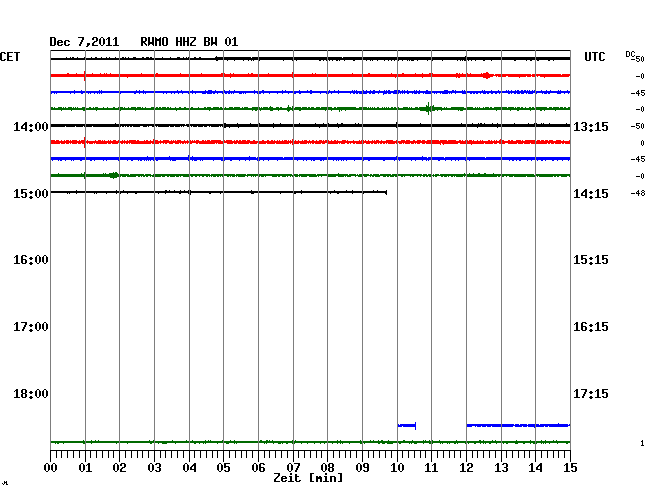The height and width of the screenshot is (494, 650).
Task: Click the station label "RWMO HHZ BW 01"
Action: pos(189,42)
